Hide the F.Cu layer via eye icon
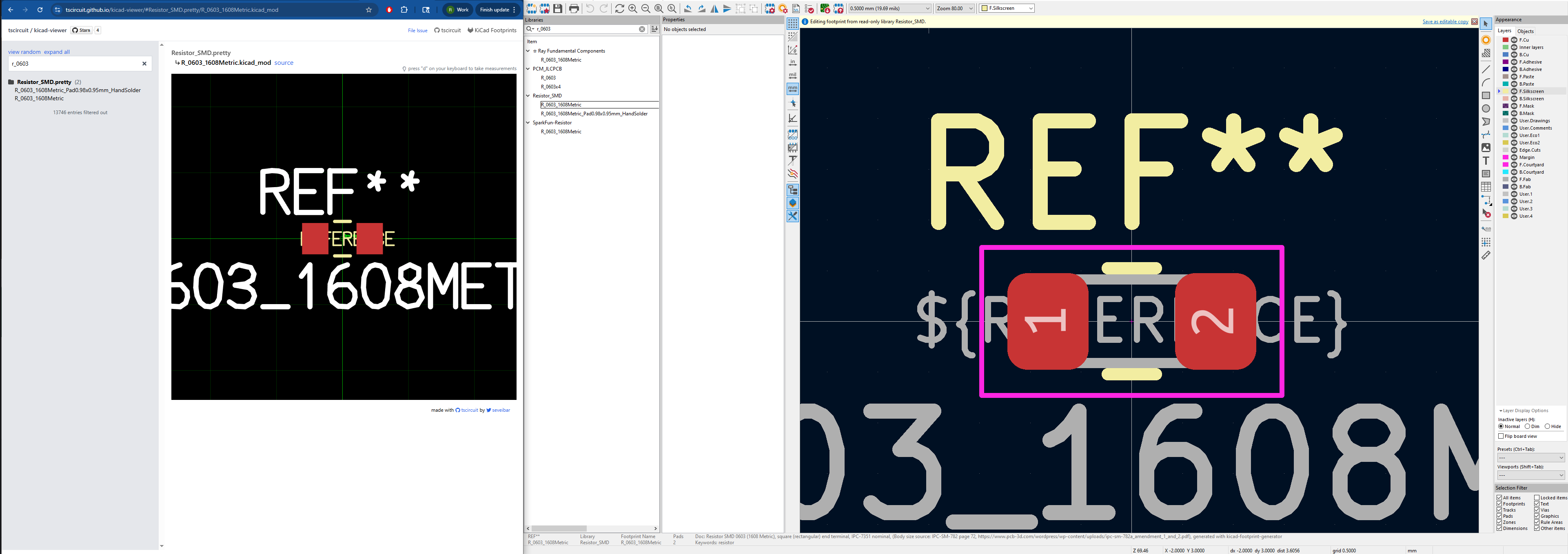The height and width of the screenshot is (554, 1568). [1514, 40]
